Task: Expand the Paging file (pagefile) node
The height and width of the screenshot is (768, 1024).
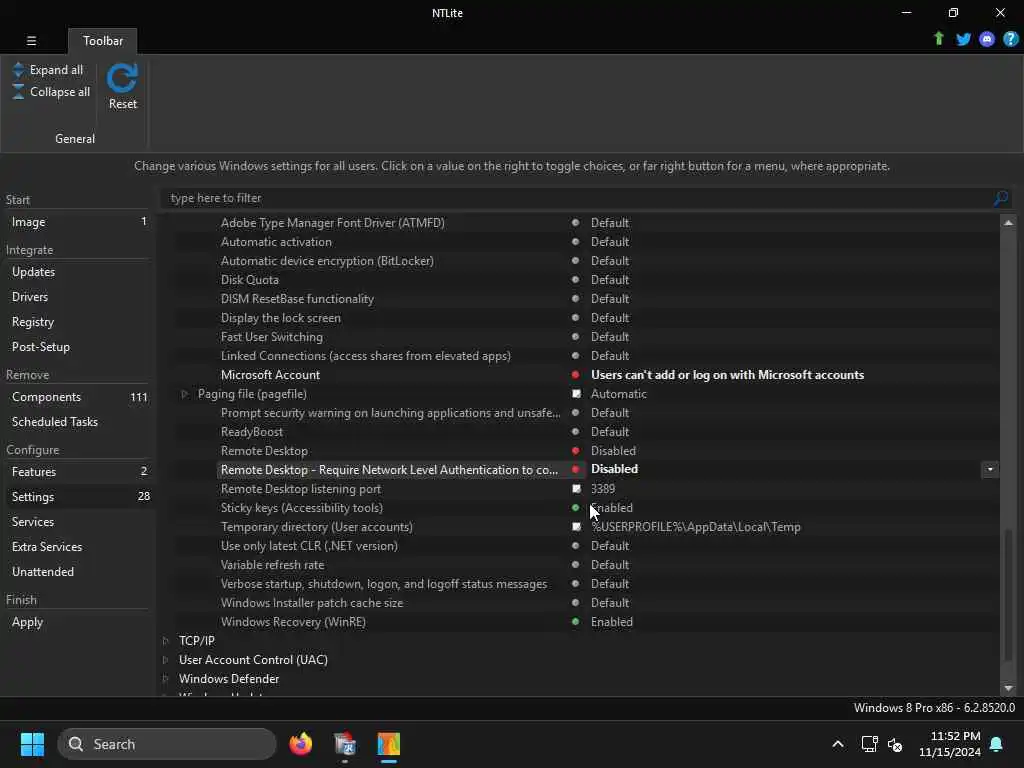Action: point(185,394)
